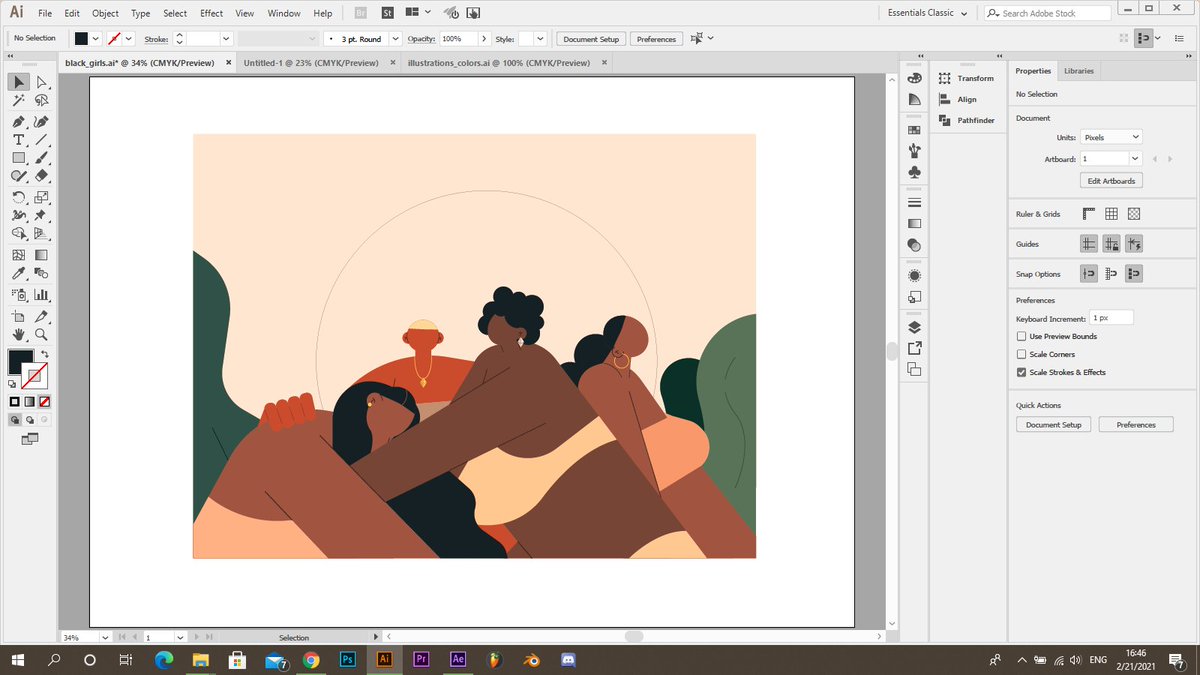
Task: Open the Object menu
Action: (105, 13)
